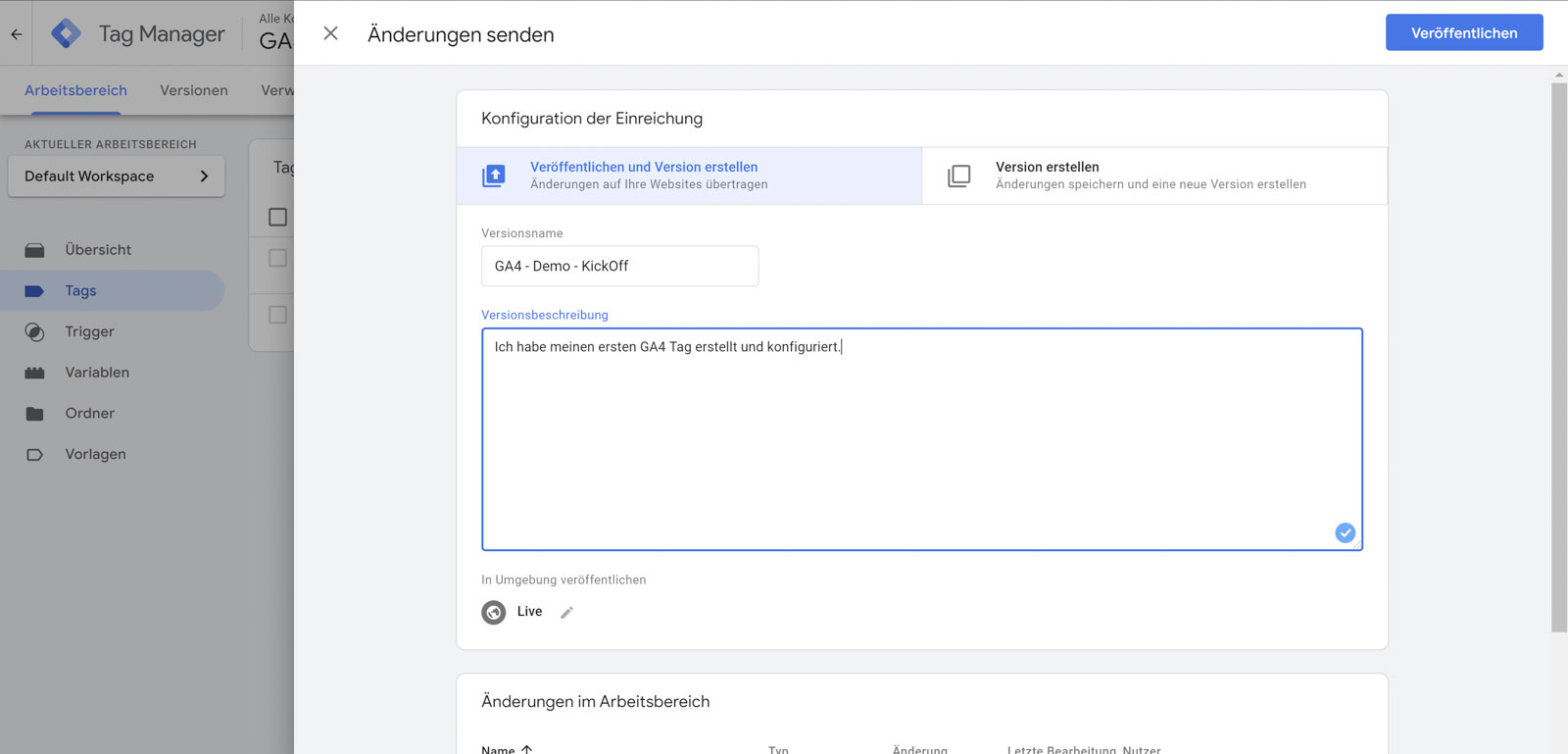Click the Veröffentlichen button

point(1464,32)
